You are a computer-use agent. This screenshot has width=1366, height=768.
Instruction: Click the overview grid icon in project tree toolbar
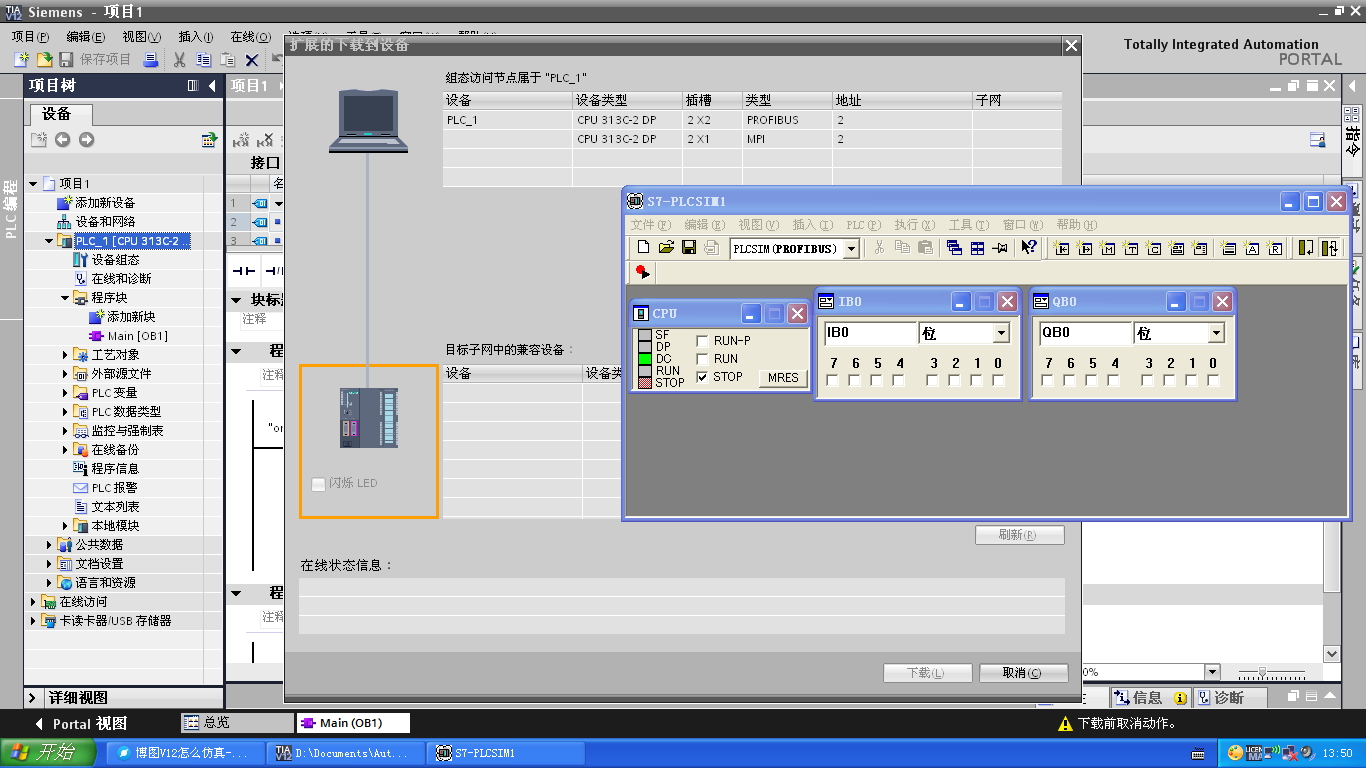(209, 140)
